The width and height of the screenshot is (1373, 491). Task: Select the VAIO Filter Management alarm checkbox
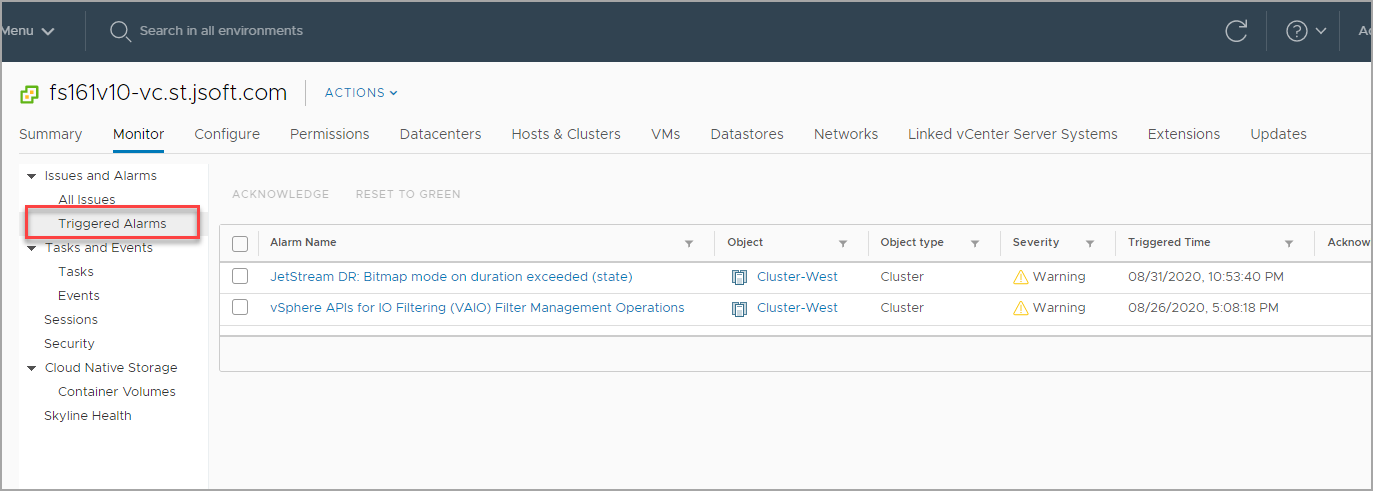[x=240, y=308]
